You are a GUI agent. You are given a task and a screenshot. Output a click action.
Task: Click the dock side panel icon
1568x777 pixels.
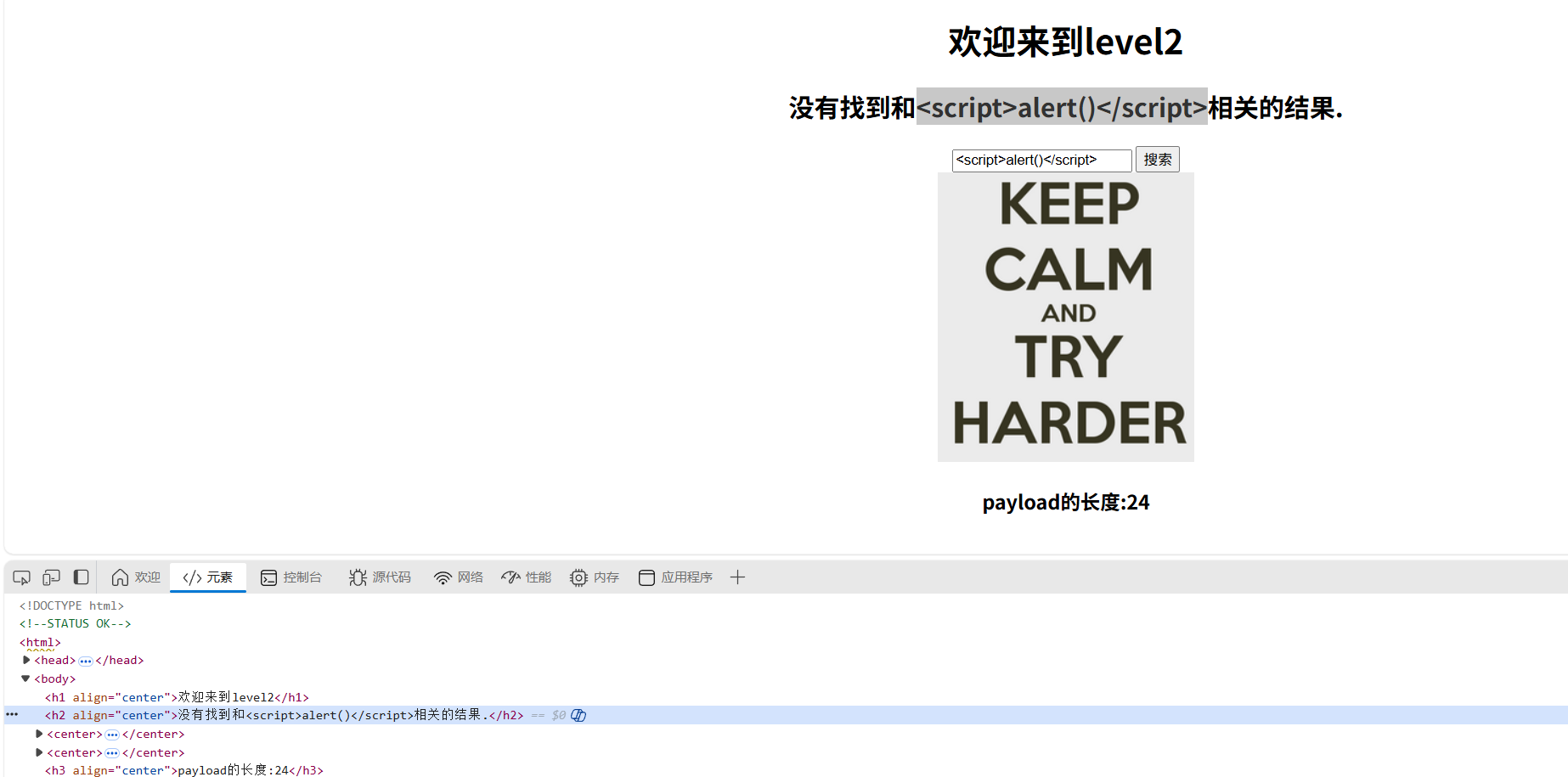(81, 577)
